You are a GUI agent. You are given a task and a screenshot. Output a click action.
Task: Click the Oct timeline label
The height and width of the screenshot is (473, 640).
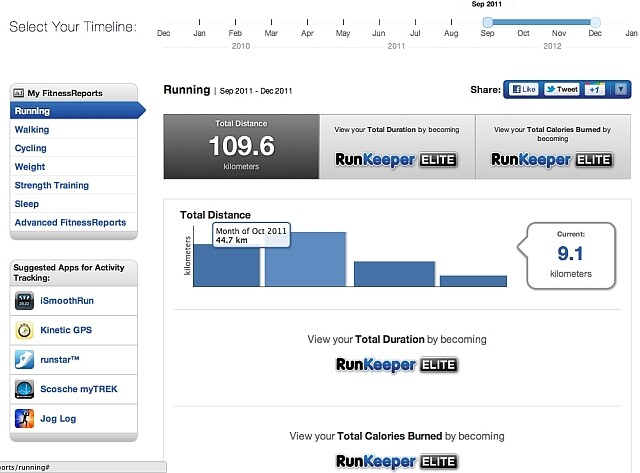tap(523, 33)
